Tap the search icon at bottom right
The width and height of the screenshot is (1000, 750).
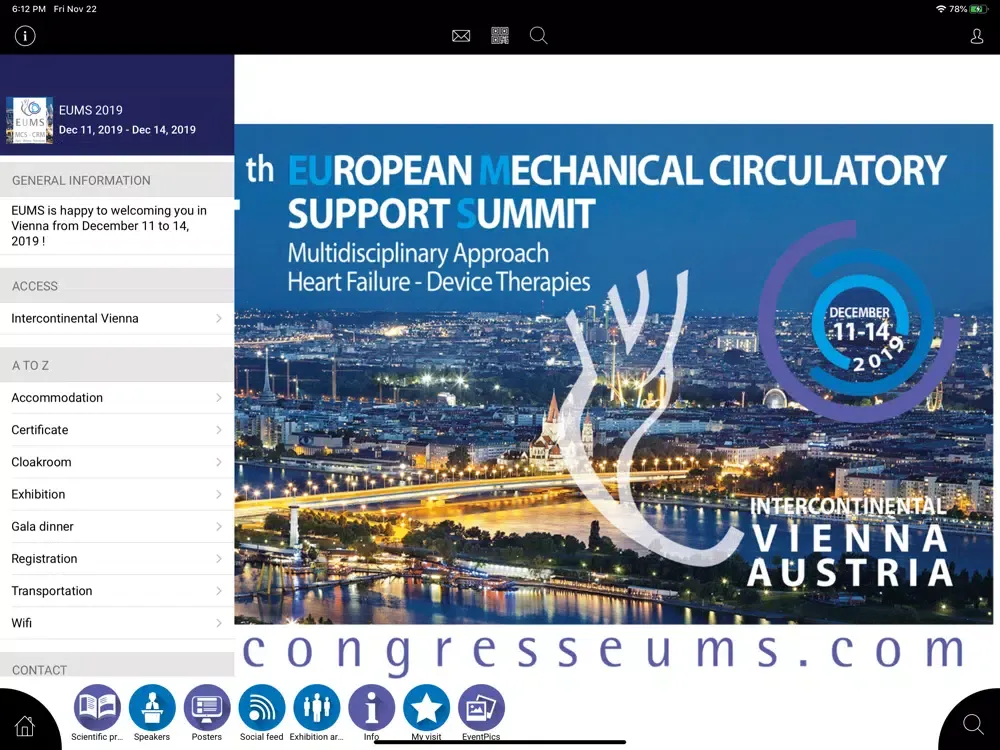tap(973, 724)
